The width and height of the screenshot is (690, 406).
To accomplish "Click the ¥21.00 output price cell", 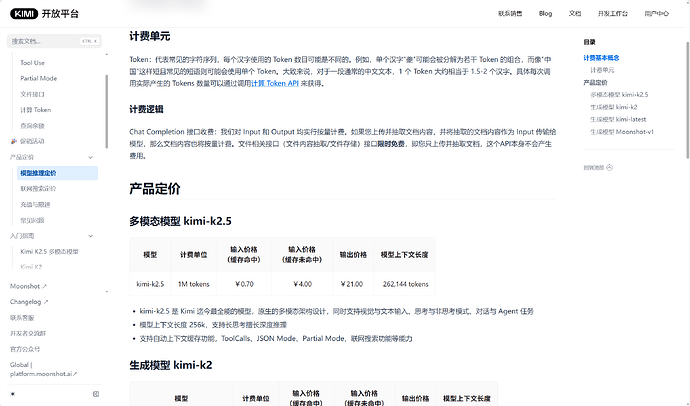I will 353,284.
